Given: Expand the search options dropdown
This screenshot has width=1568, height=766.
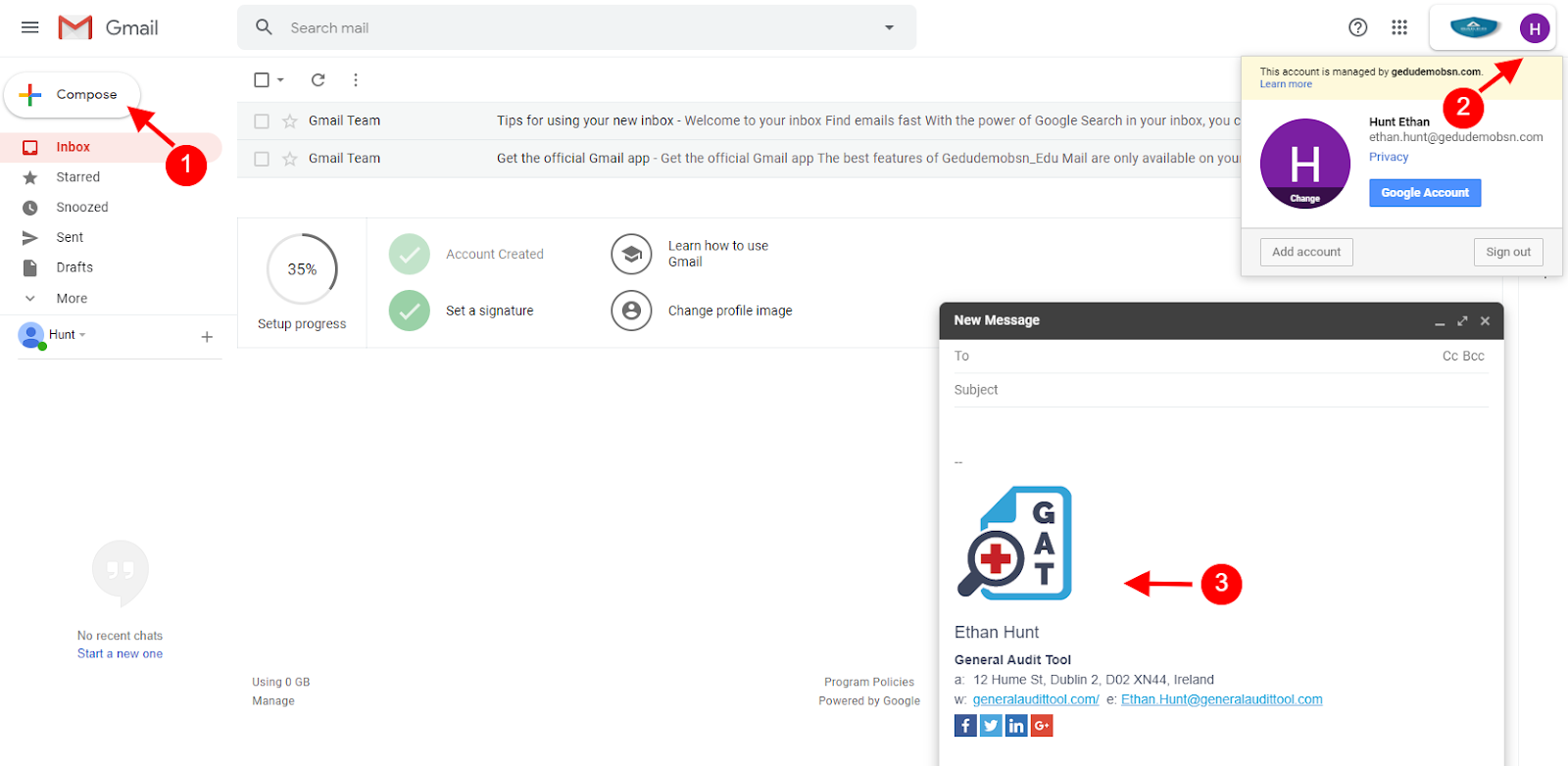Looking at the screenshot, I should click(889, 27).
